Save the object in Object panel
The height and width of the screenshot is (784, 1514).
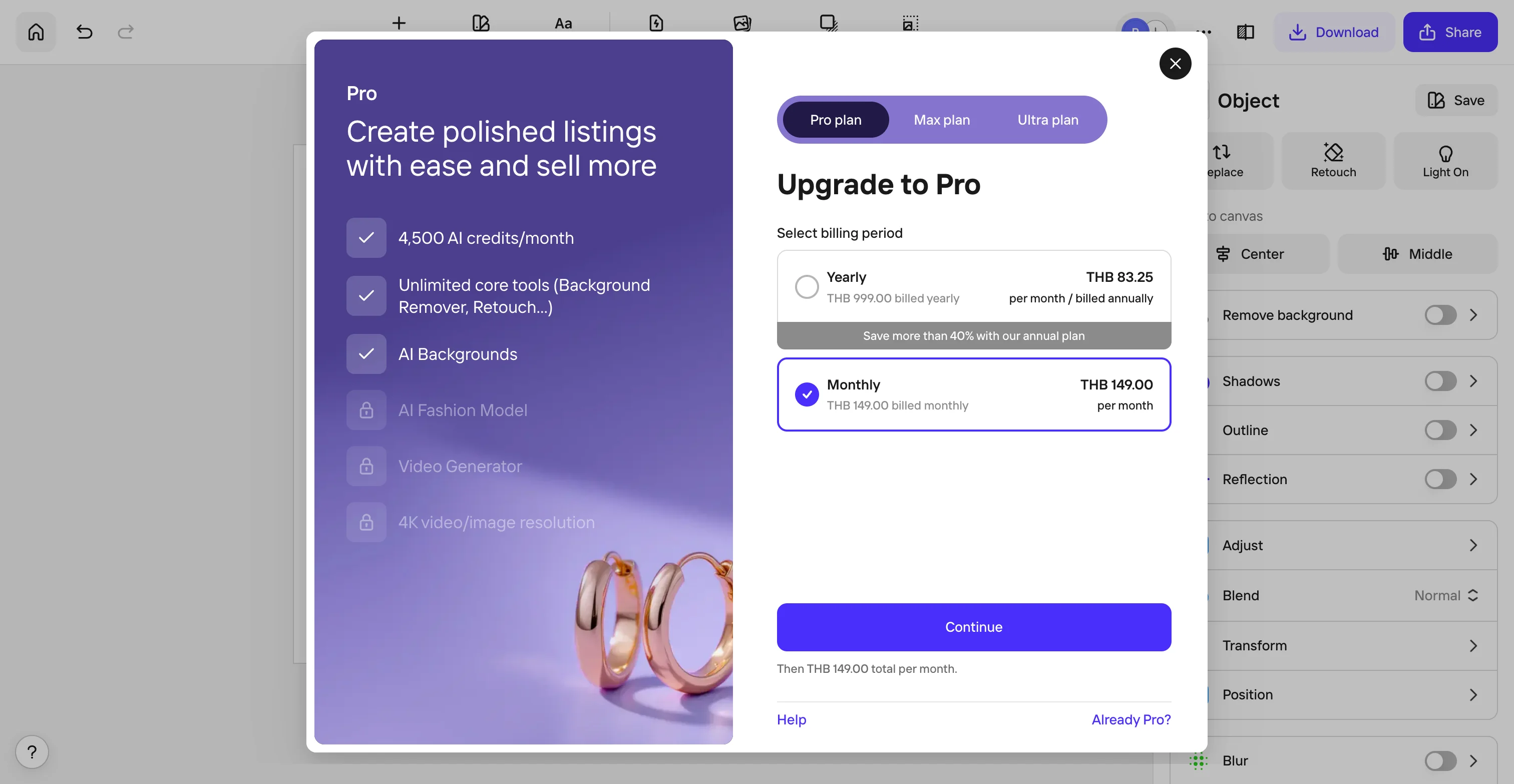[1456, 101]
